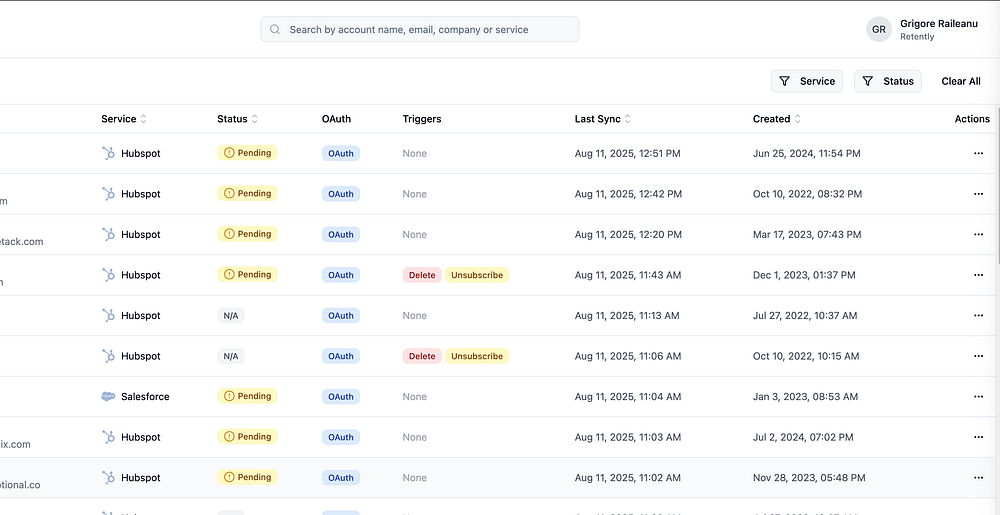1000x515 pixels.
Task: Click the first Unsubscribe trigger tag
Action: pos(477,275)
